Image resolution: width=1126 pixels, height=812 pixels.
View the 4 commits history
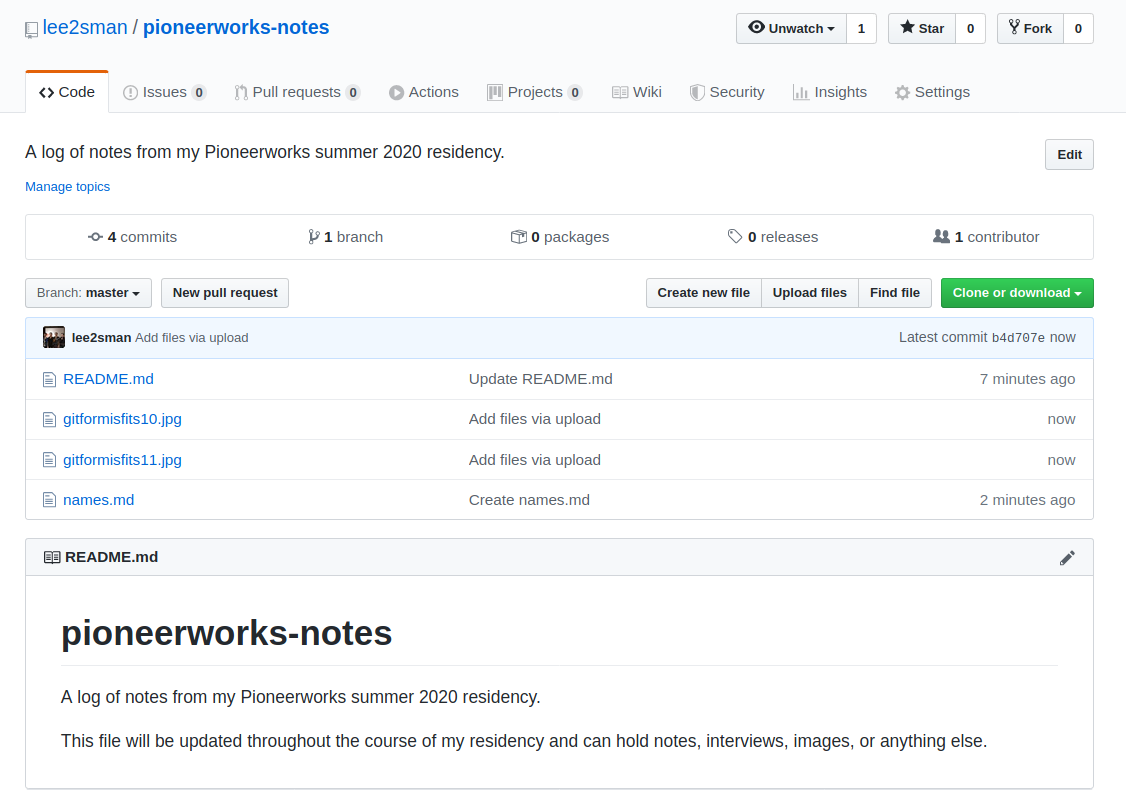[x=132, y=237]
